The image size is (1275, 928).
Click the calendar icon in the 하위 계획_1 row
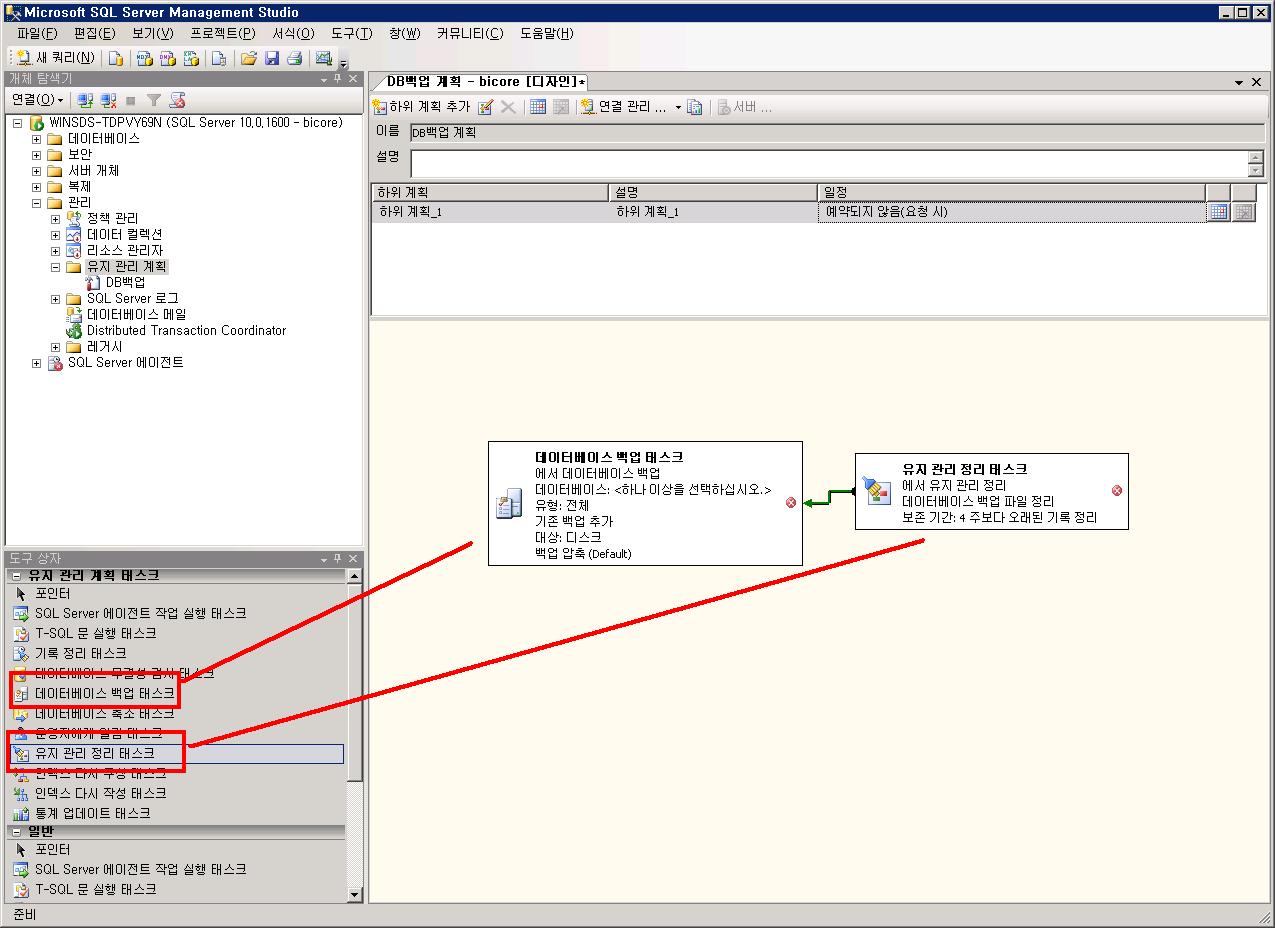tap(1218, 212)
